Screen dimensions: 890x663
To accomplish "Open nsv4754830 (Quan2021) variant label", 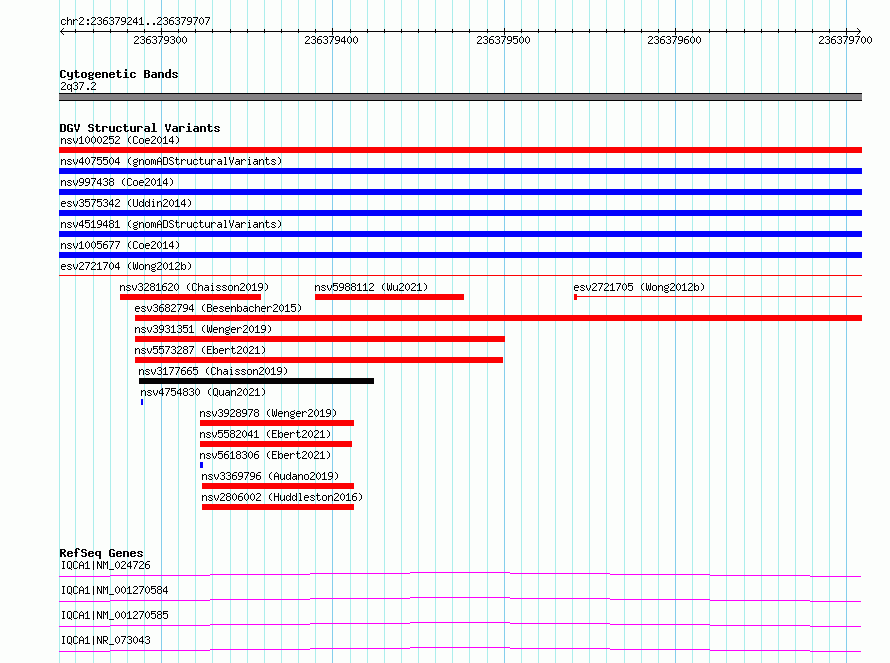I will pos(203,392).
